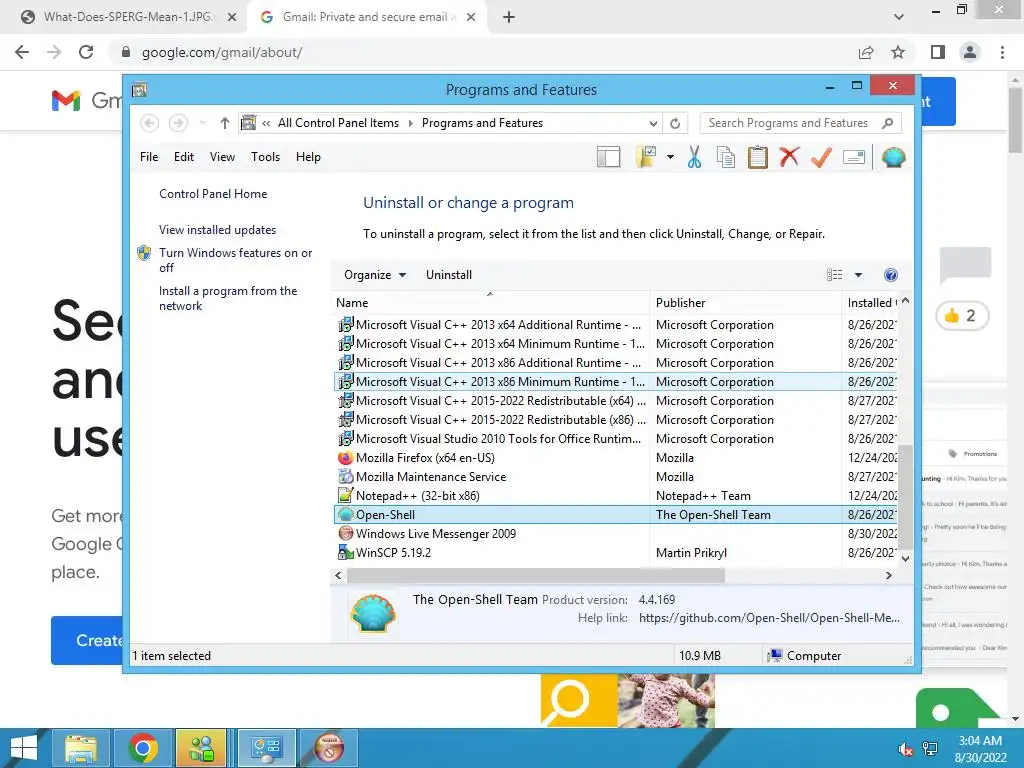Expand the view options dropdown arrow
The image size is (1024, 768).
point(858,275)
